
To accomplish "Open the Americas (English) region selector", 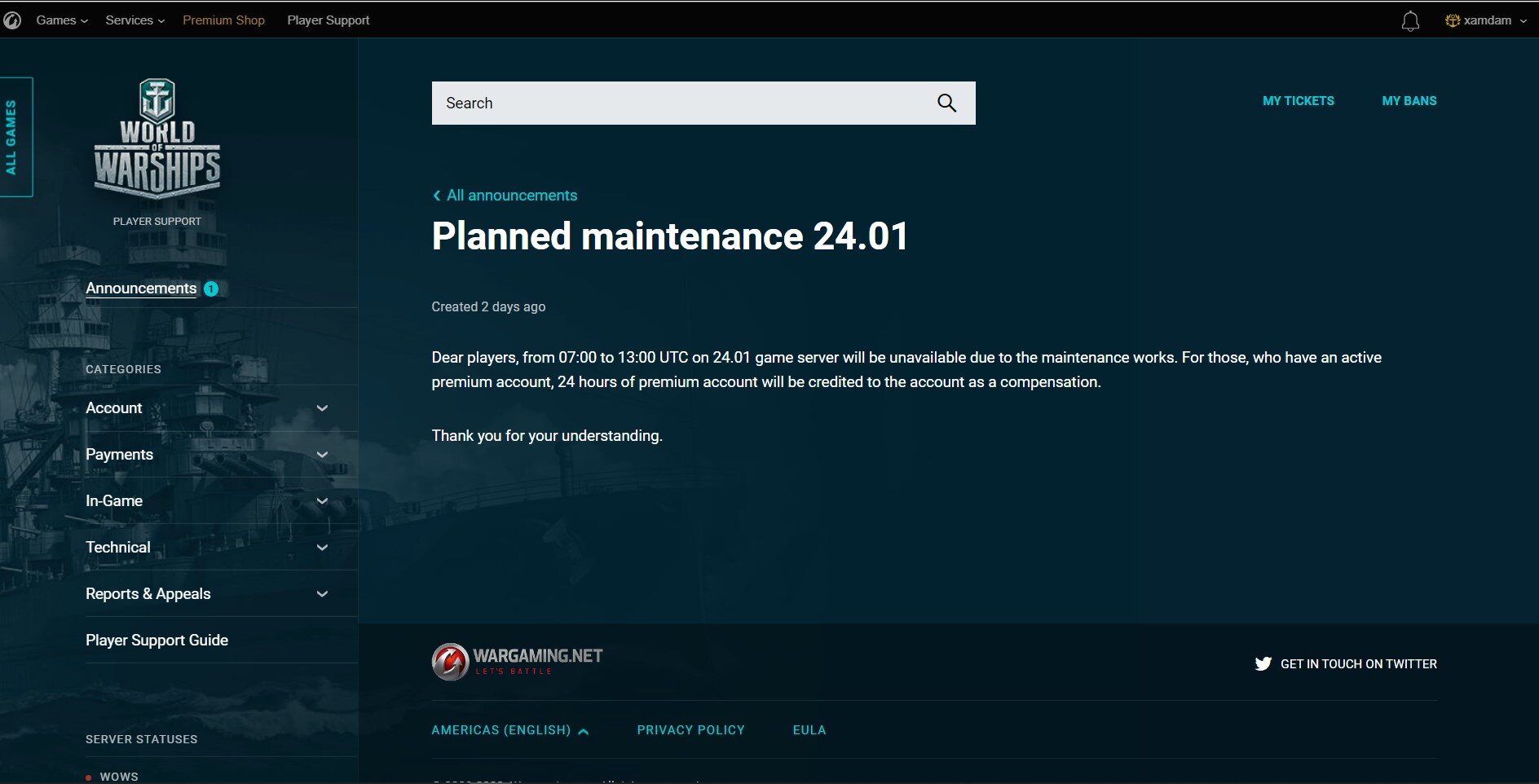I will point(509,730).
